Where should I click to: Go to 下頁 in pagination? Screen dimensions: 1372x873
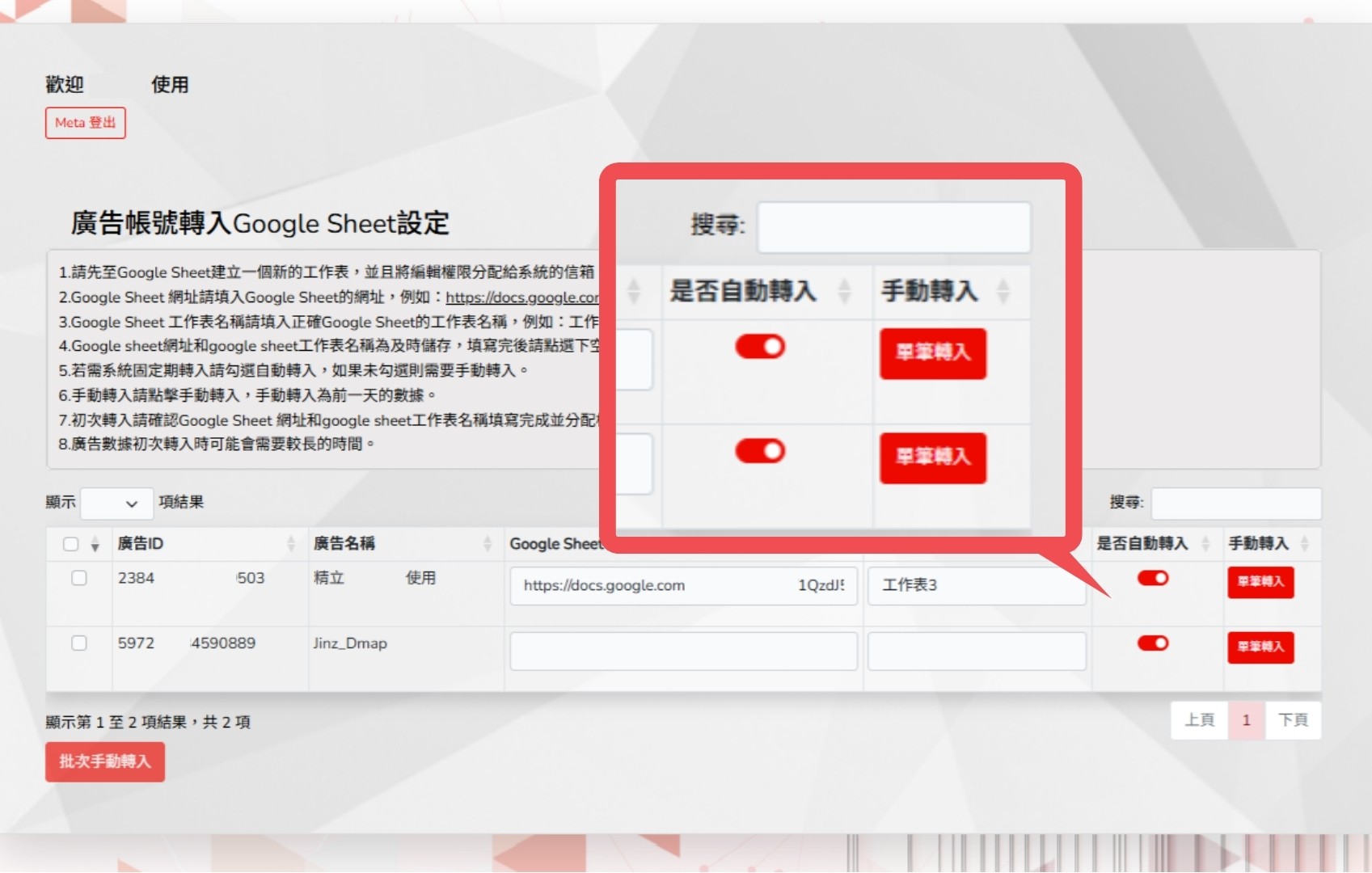coord(1292,720)
